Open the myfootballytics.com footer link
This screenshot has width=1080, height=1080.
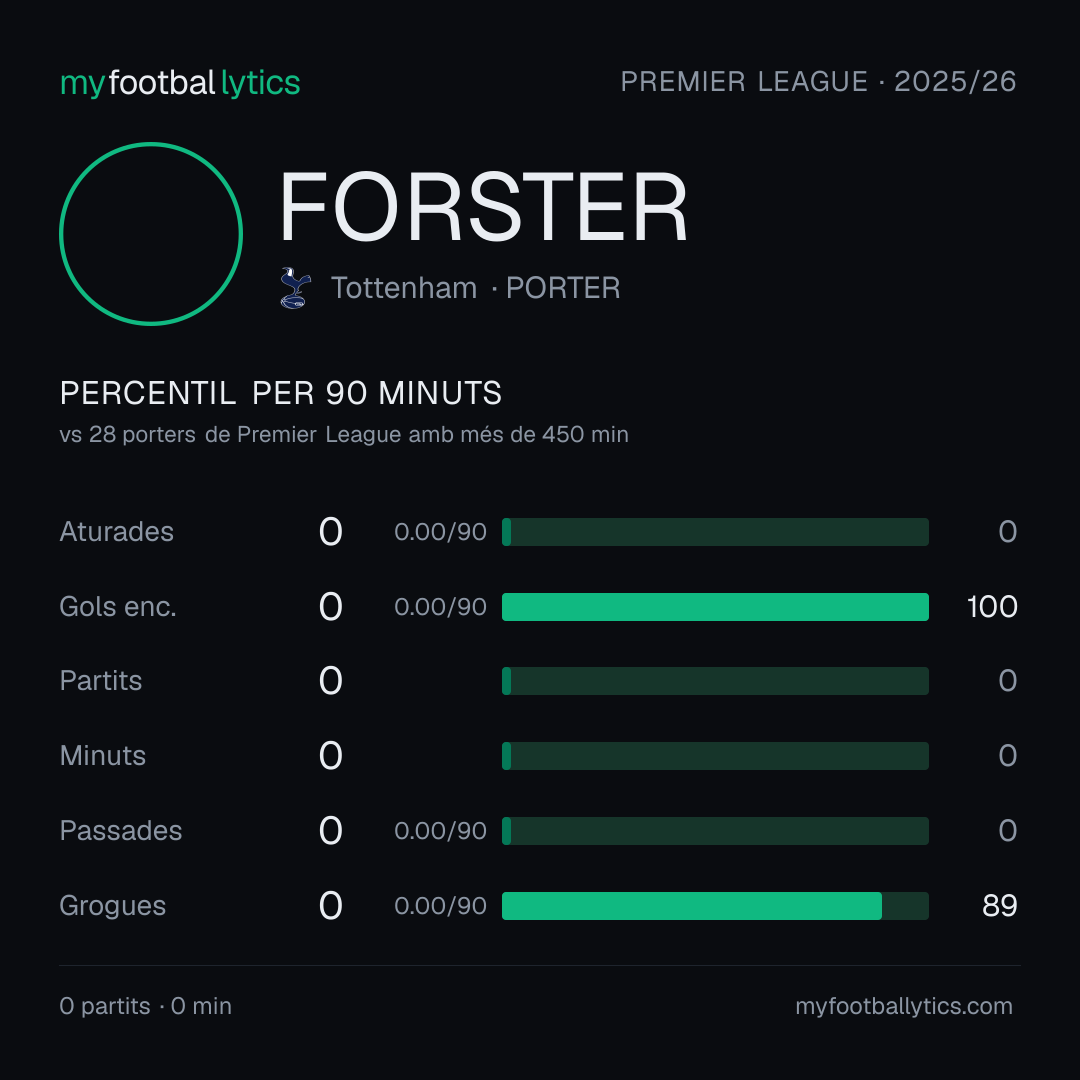point(904,1006)
